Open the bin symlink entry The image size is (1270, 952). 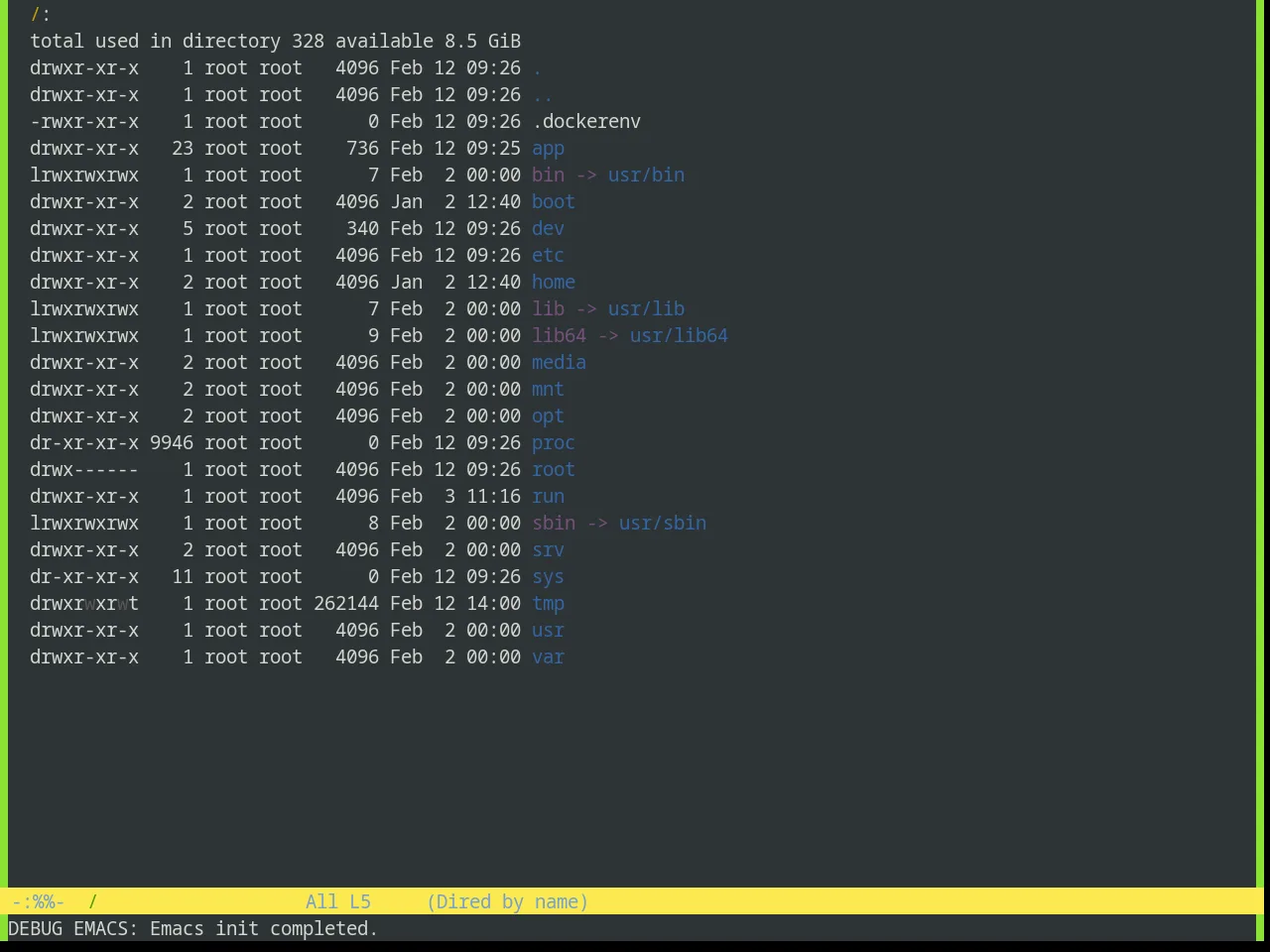point(548,176)
